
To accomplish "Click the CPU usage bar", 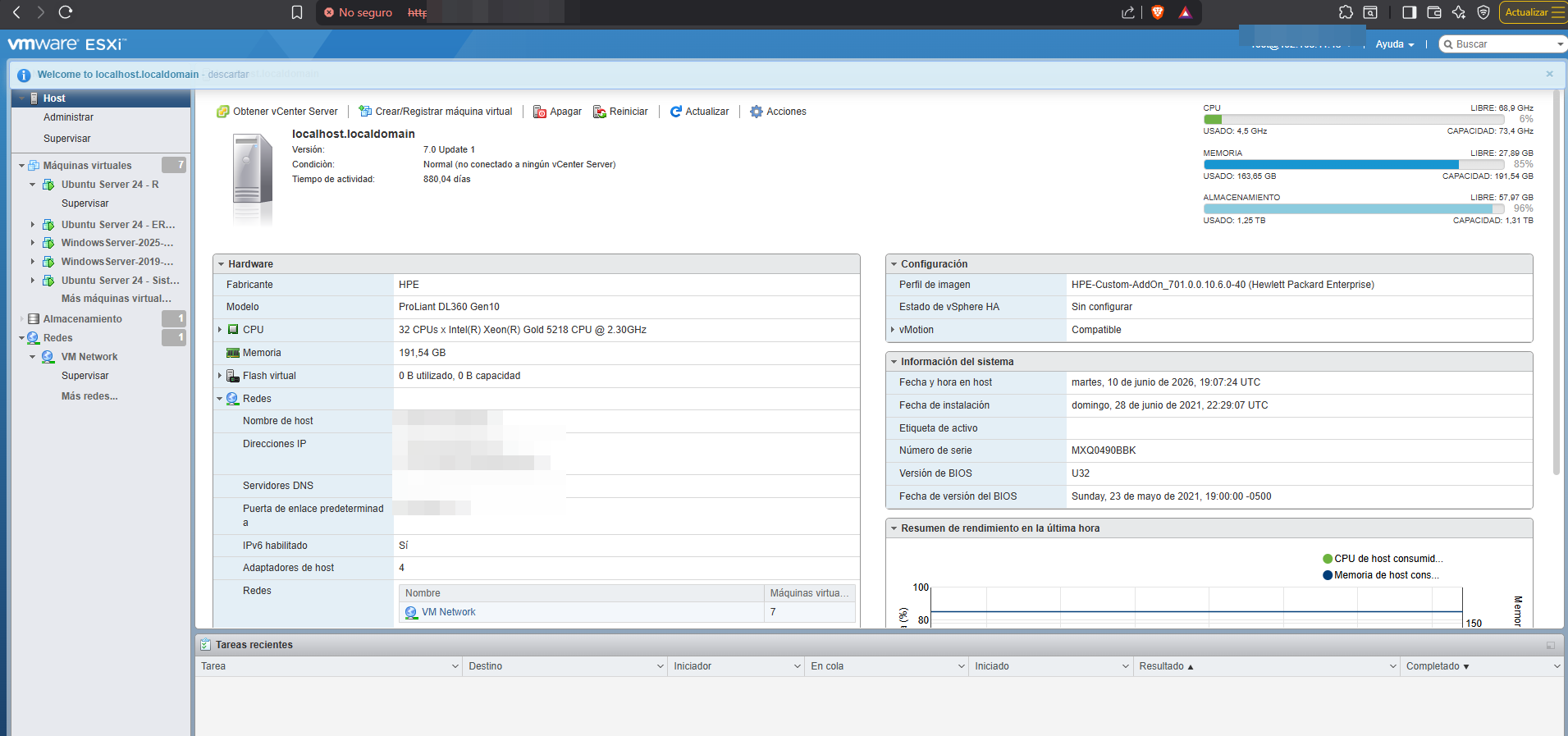I will (1354, 120).
